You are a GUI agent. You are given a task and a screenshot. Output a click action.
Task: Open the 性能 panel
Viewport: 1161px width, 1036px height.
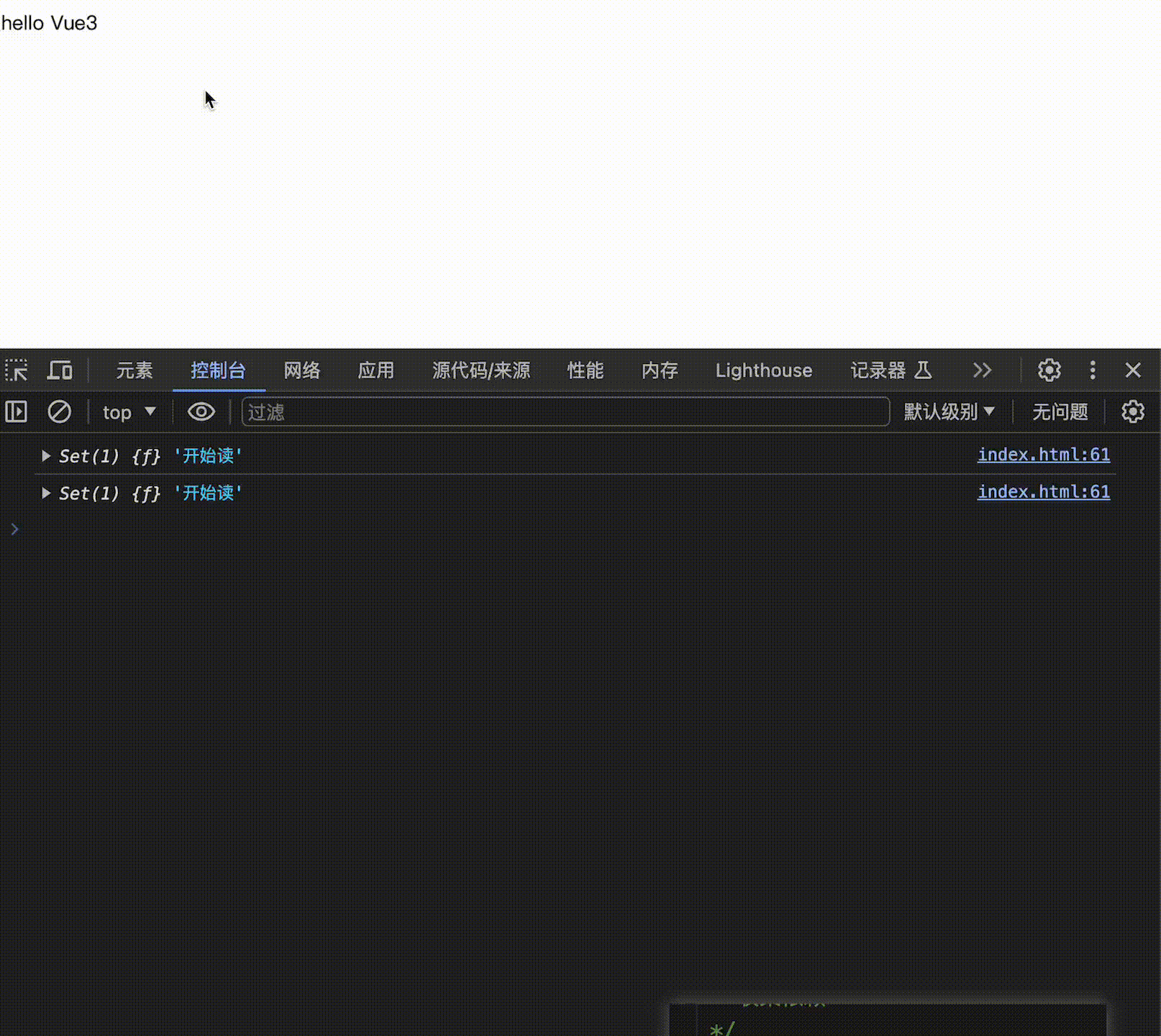[585, 371]
